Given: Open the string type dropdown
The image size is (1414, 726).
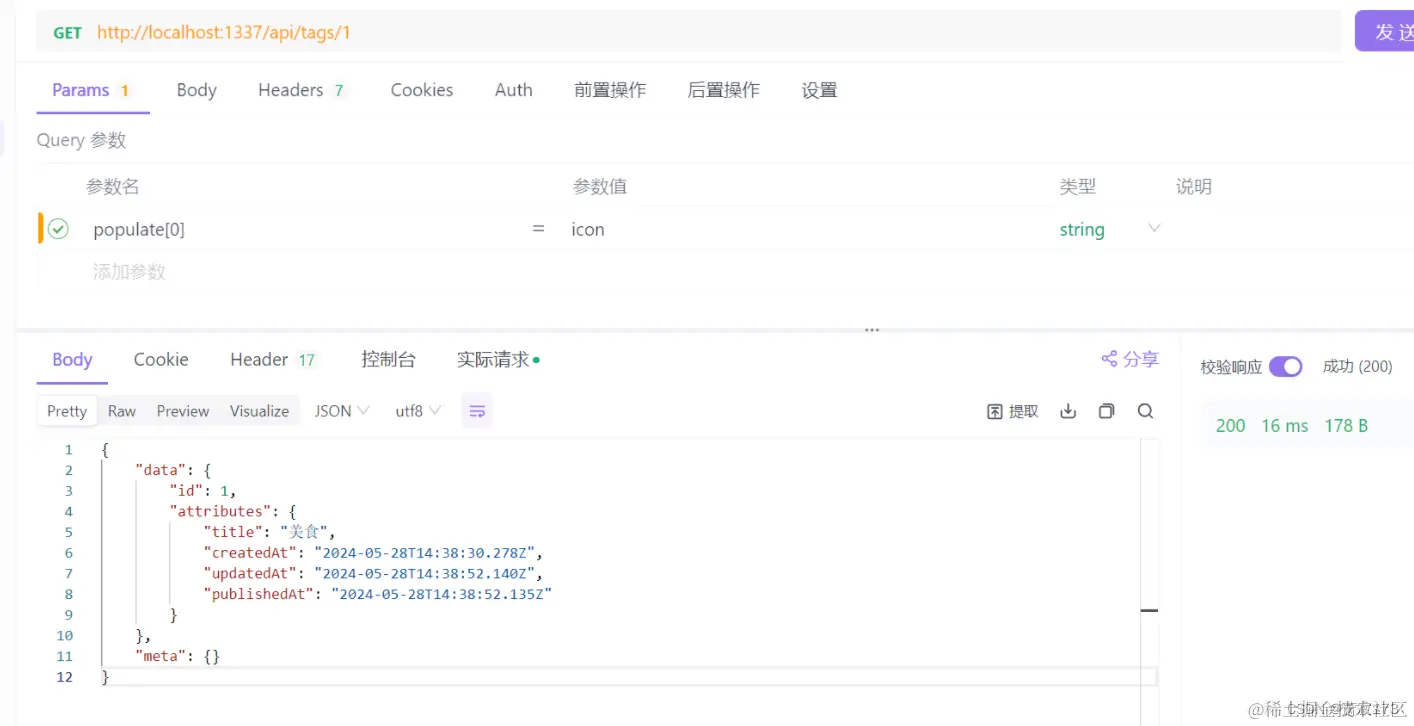Looking at the screenshot, I should coord(1109,229).
